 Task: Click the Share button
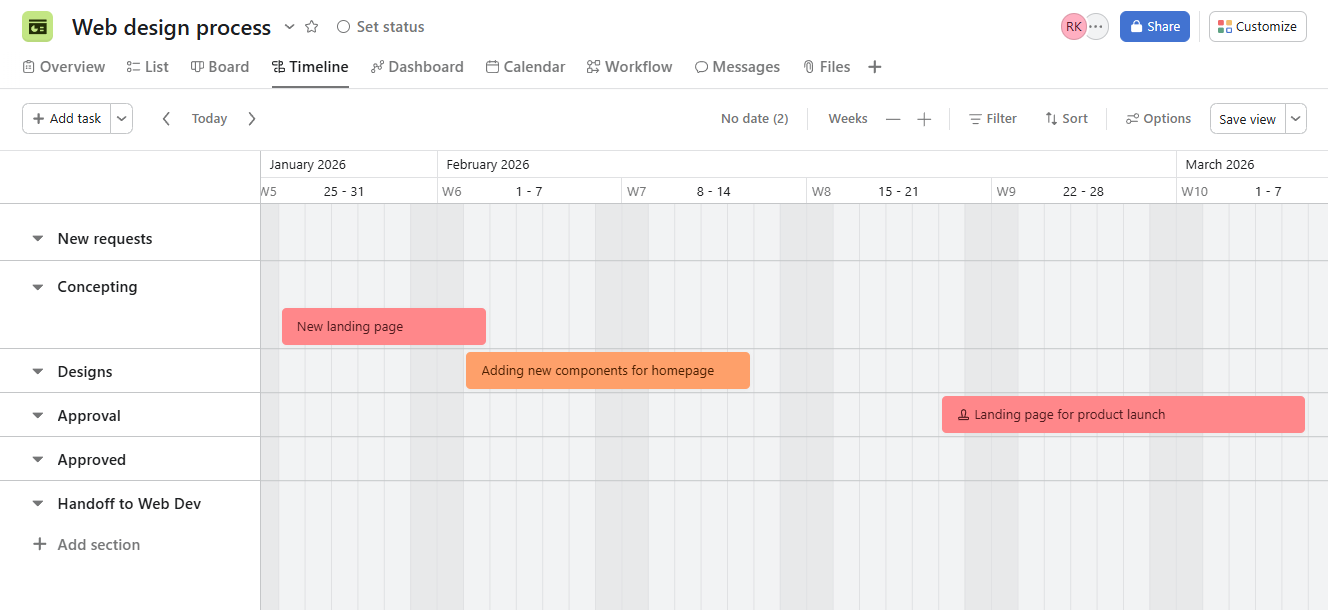(x=1154, y=26)
